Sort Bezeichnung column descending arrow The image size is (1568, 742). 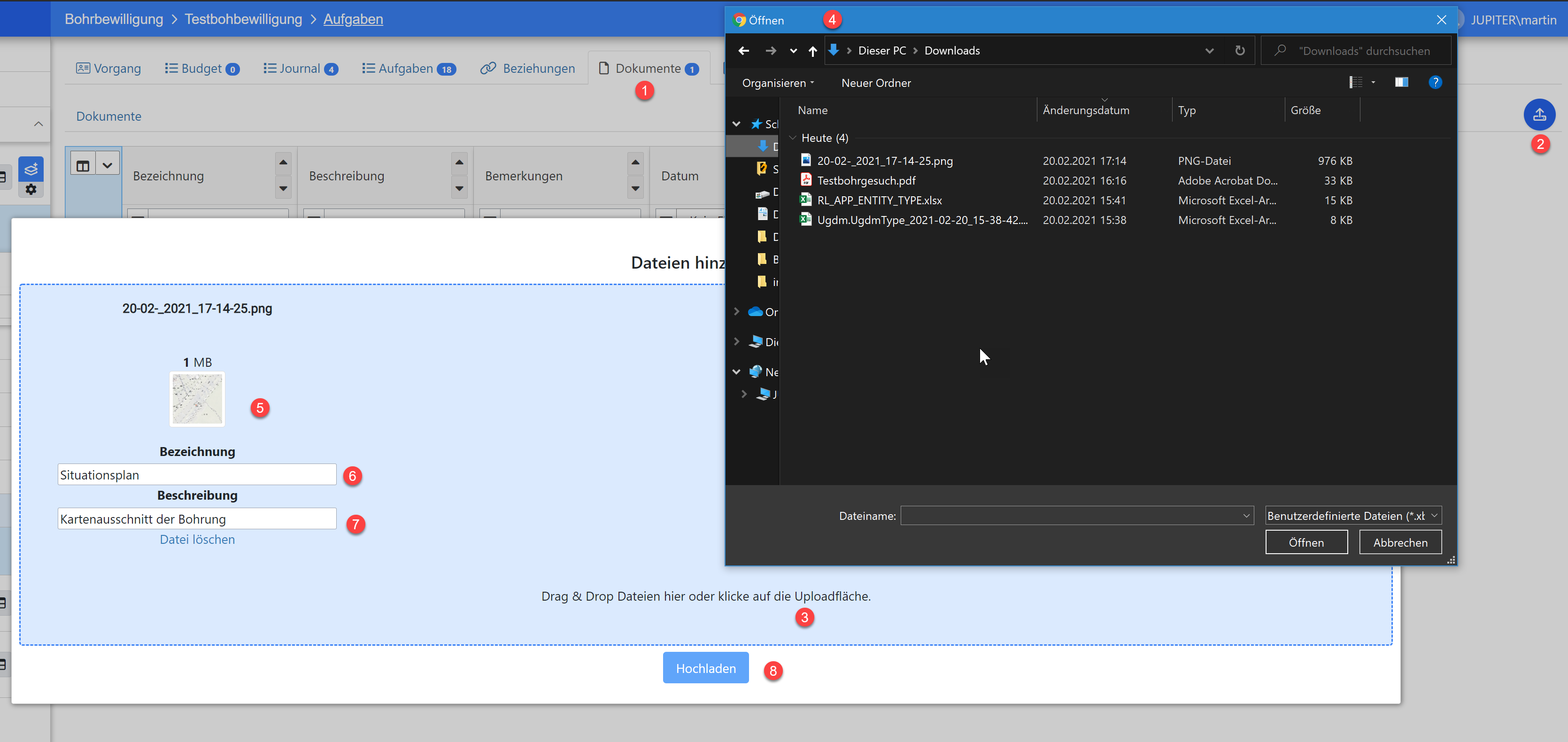coord(283,189)
